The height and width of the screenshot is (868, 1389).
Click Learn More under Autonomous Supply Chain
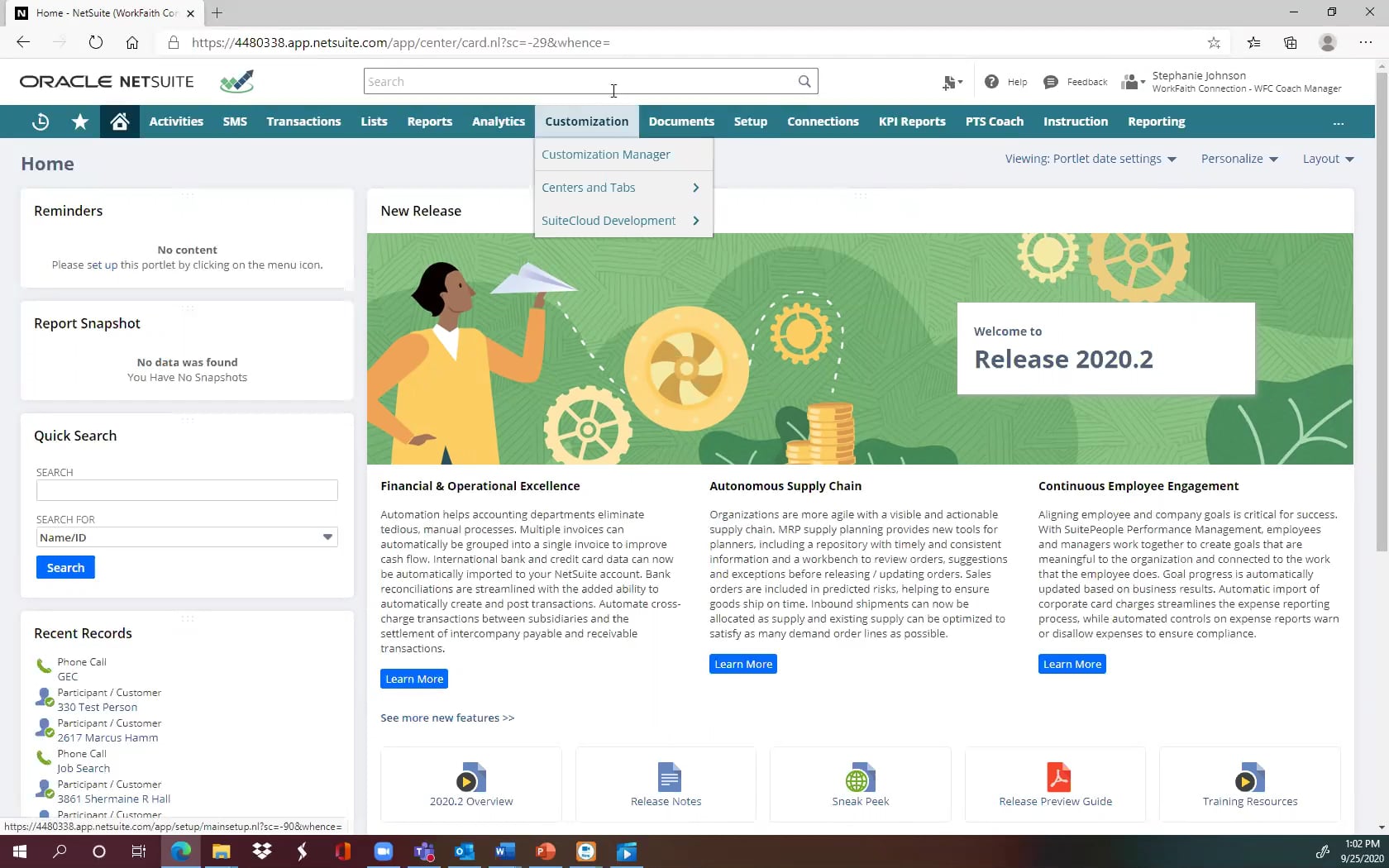[x=742, y=663]
